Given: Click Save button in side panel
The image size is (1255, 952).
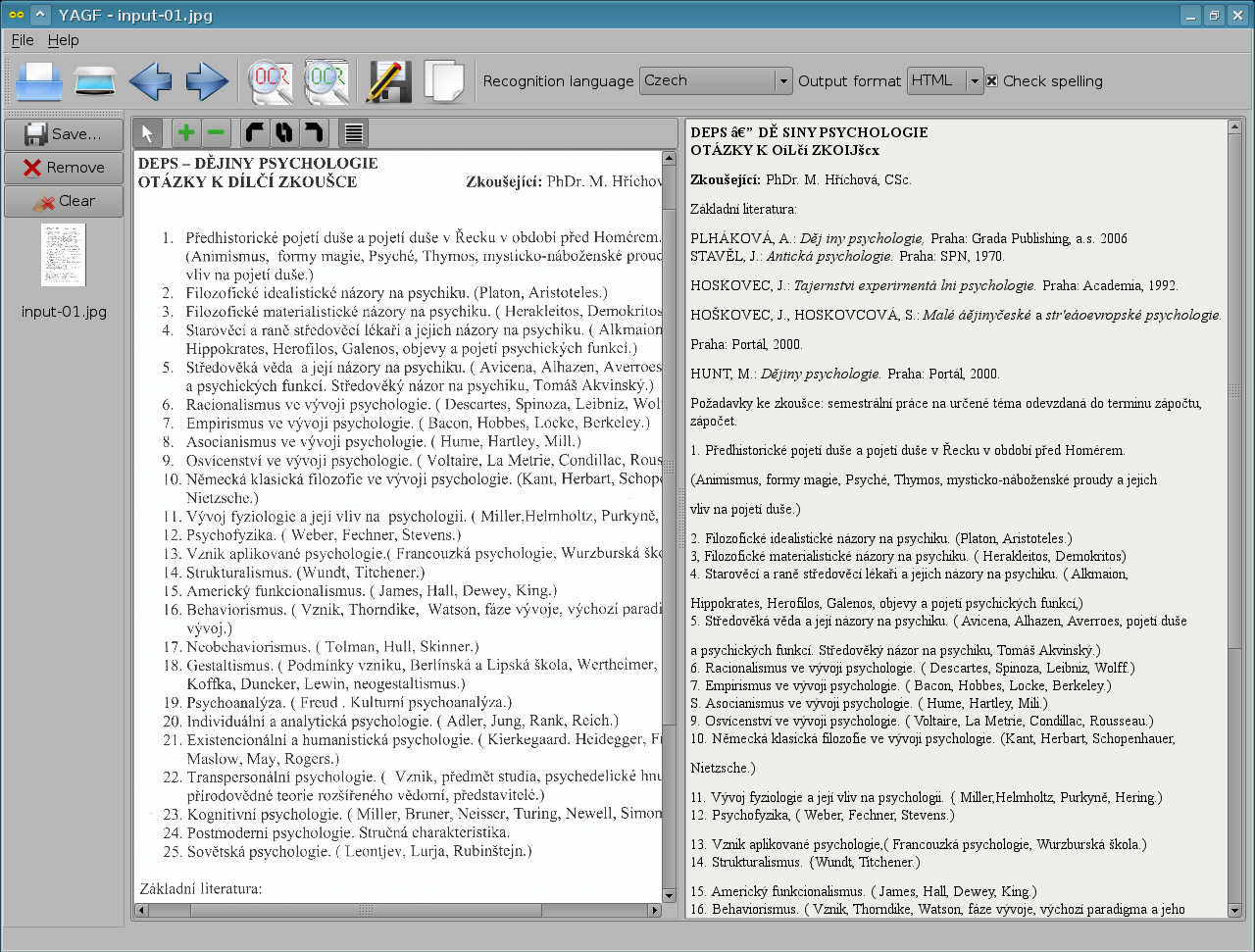Looking at the screenshot, I should [x=64, y=134].
